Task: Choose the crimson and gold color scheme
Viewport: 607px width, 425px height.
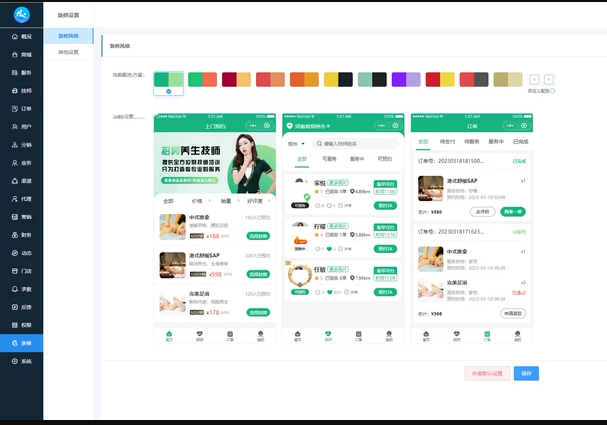Action: [x=236, y=79]
